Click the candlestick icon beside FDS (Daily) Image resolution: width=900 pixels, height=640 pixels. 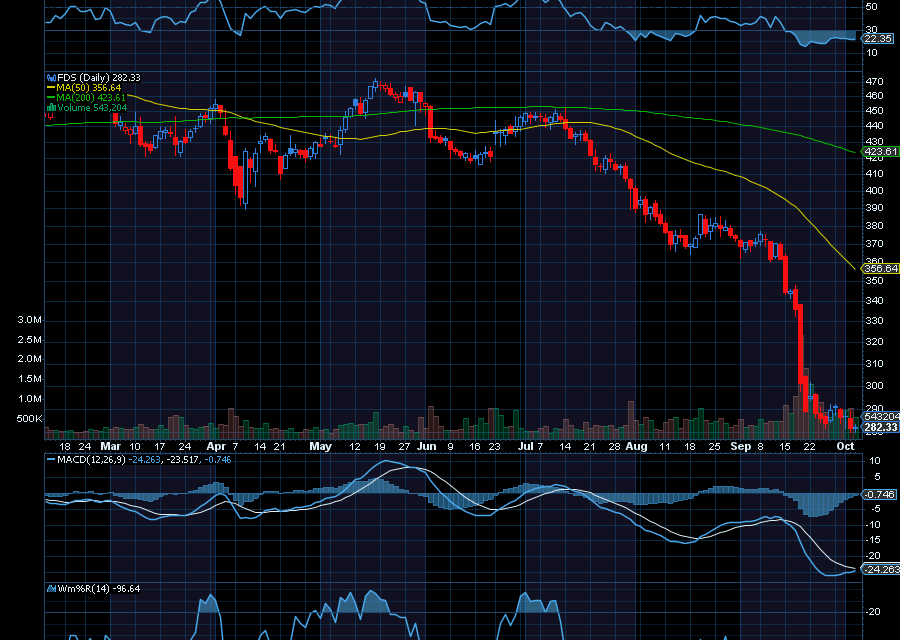click(x=50, y=77)
